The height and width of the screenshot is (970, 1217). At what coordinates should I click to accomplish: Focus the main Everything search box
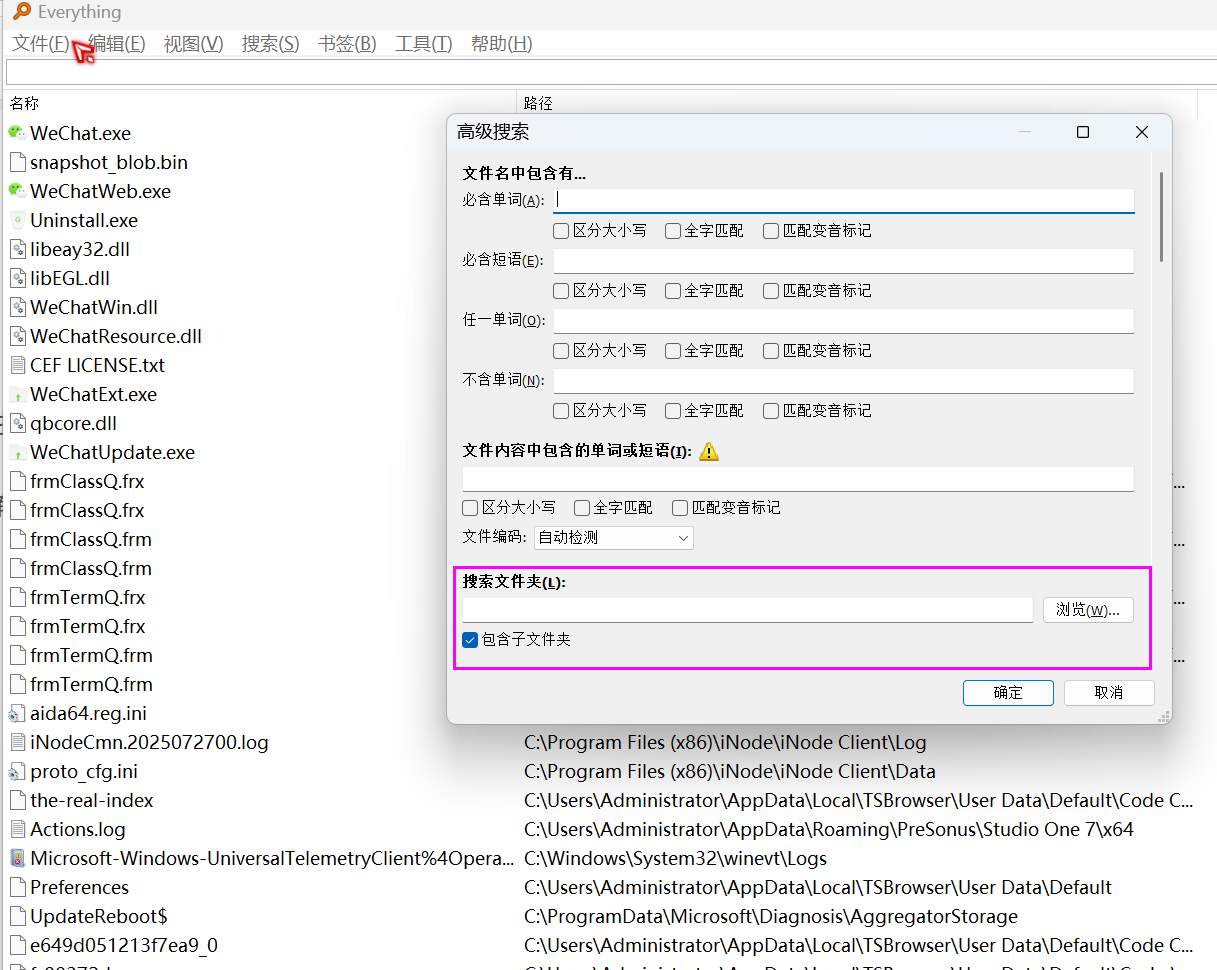coord(610,73)
